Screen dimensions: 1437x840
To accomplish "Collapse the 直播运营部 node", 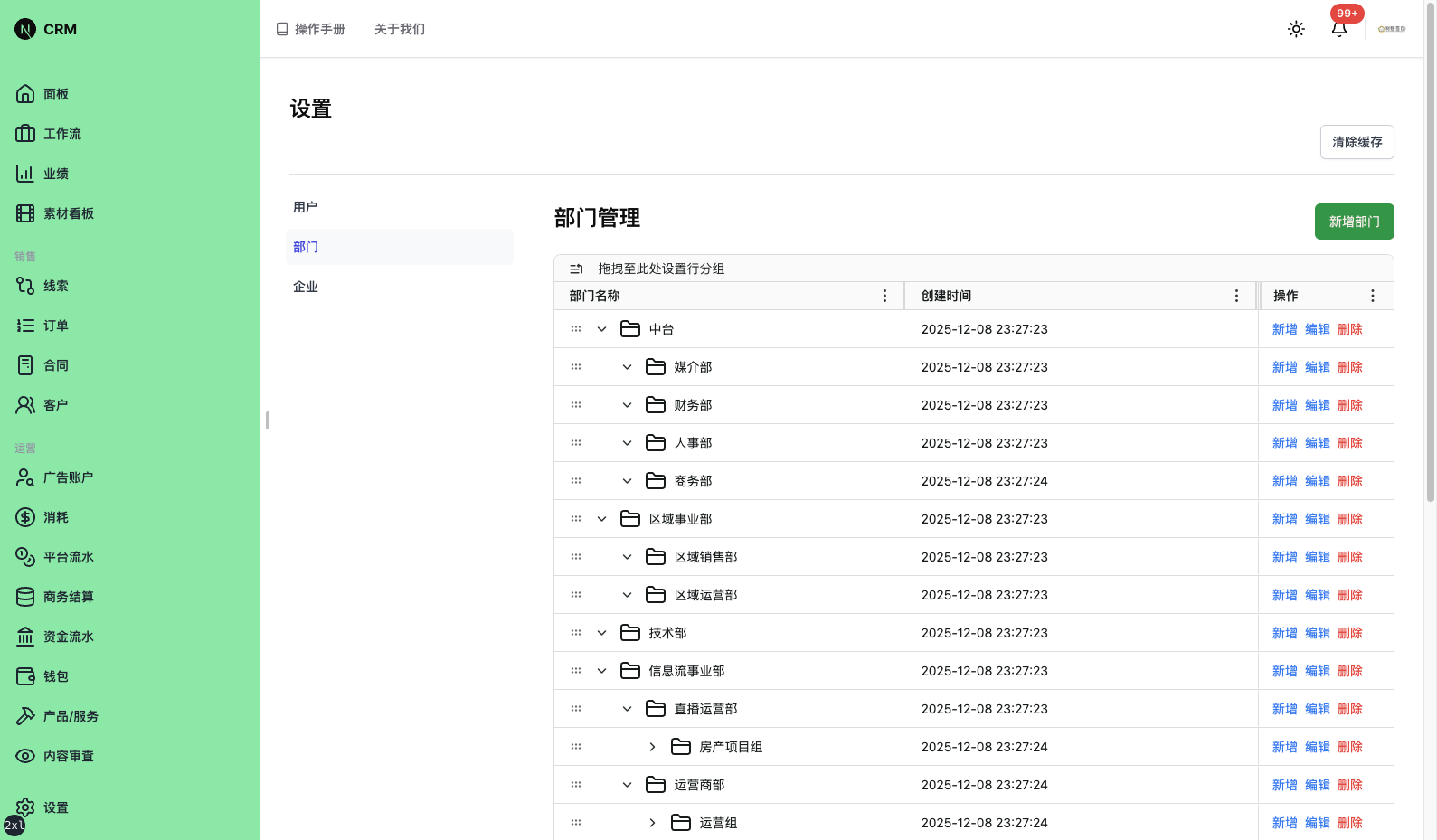I will [x=627, y=709].
